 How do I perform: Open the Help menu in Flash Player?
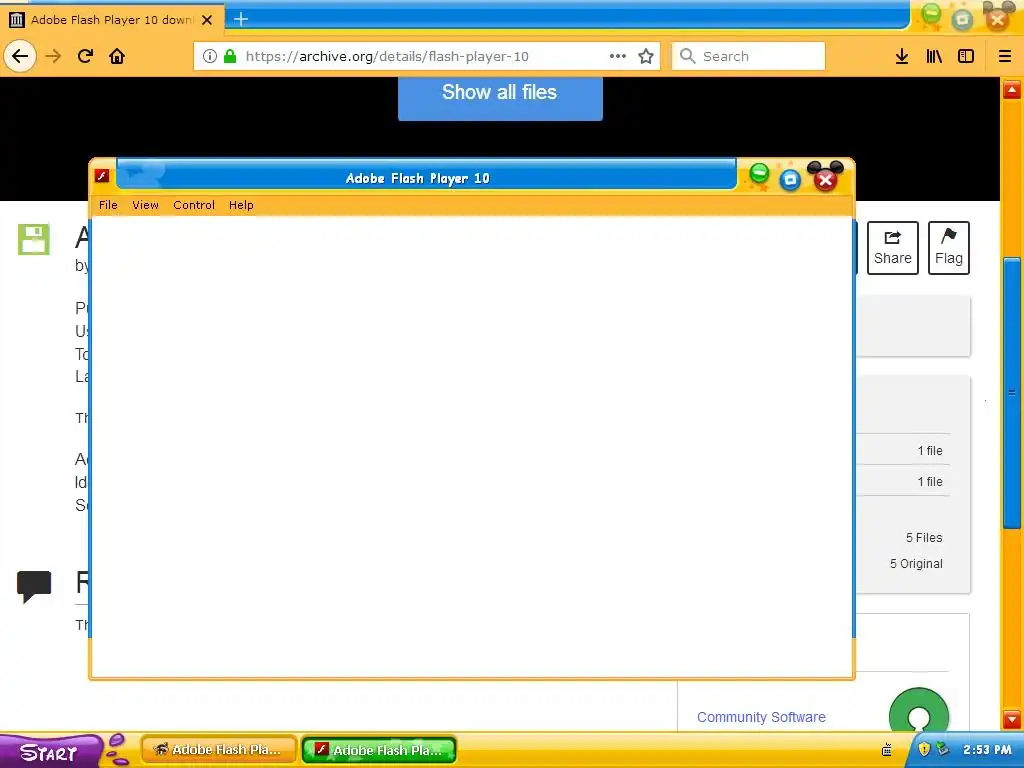pos(241,205)
